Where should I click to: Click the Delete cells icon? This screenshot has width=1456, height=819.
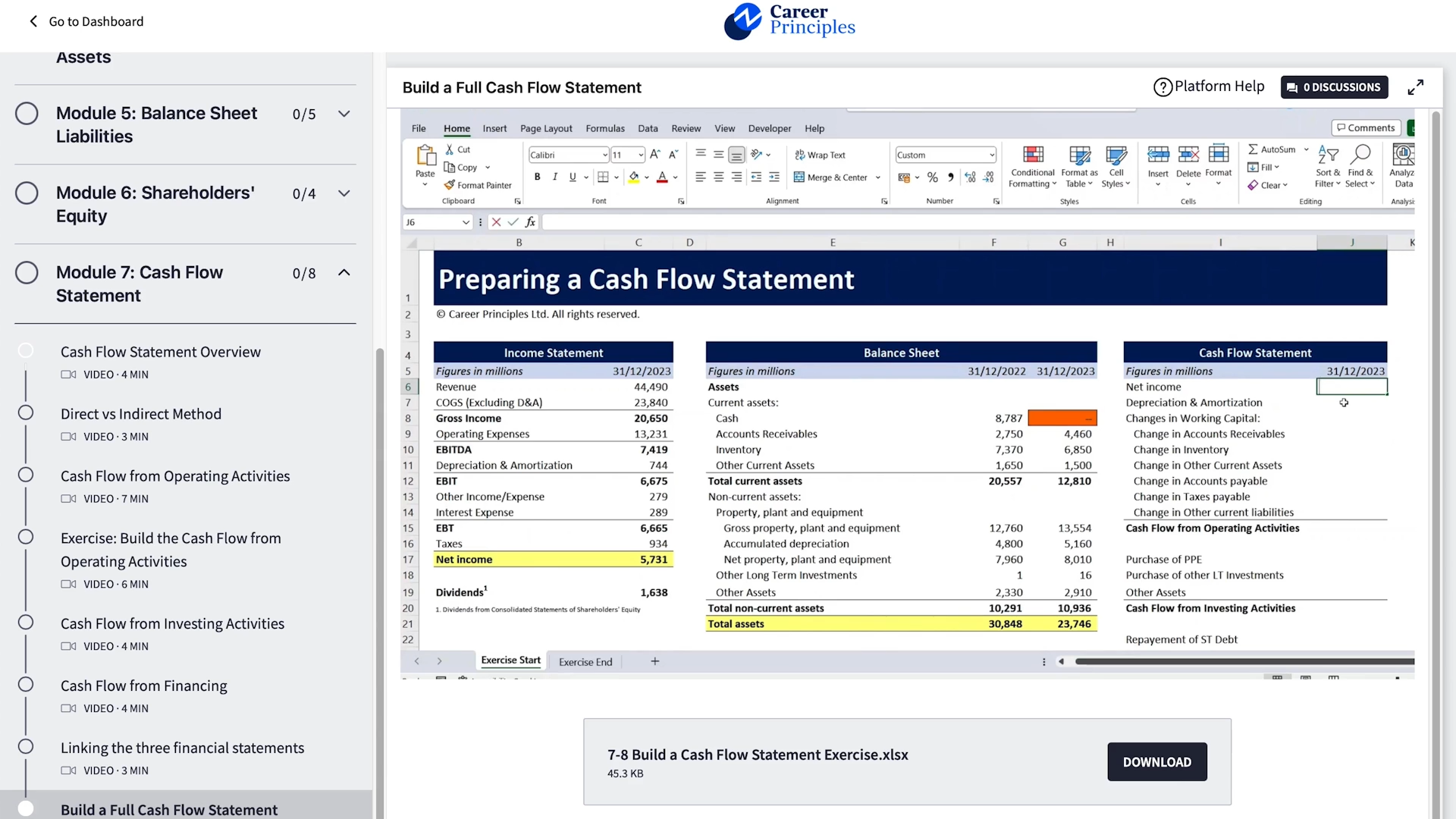[1188, 155]
